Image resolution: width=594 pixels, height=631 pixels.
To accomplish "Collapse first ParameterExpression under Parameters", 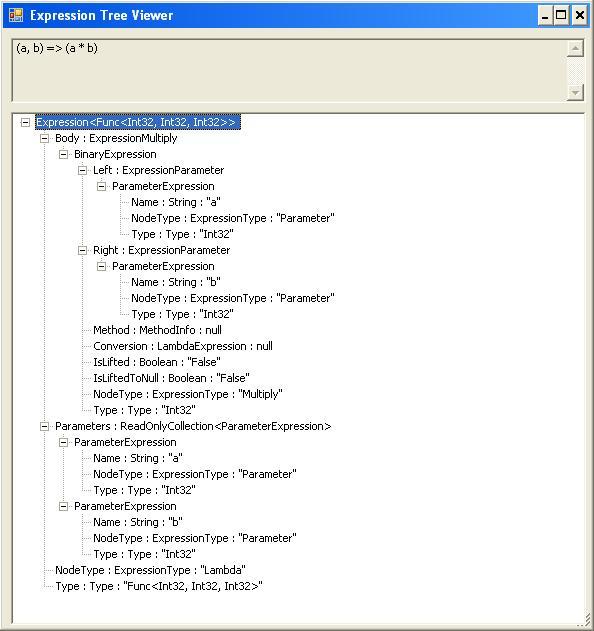I will point(63,442).
